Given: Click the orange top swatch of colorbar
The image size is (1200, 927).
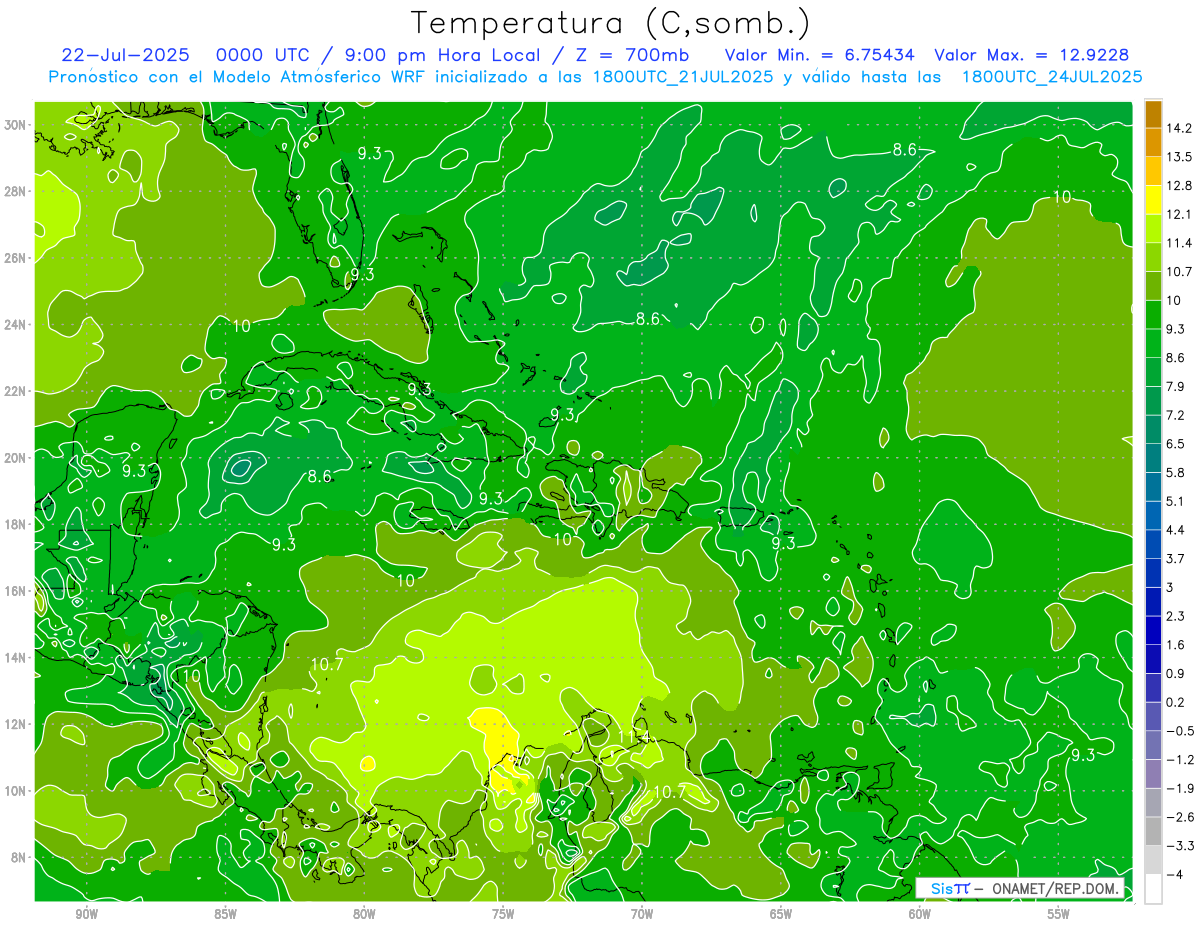Looking at the screenshot, I should [1153, 114].
